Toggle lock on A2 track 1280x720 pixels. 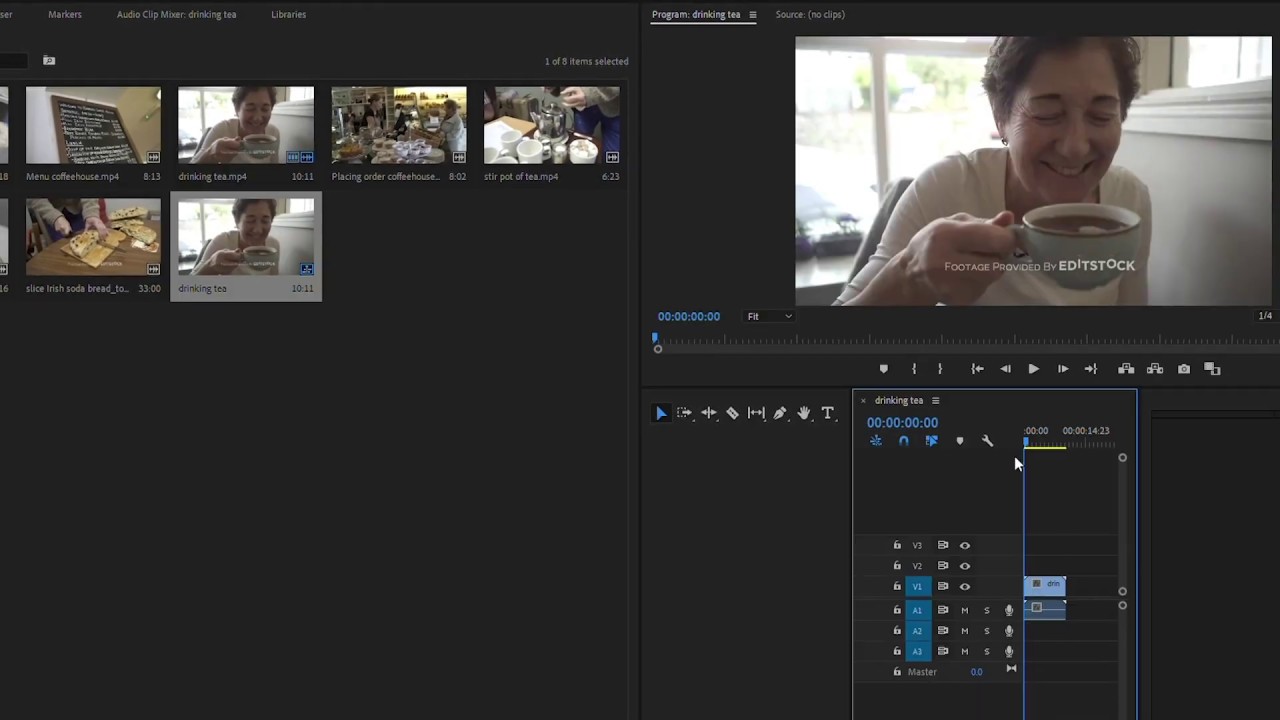[897, 631]
